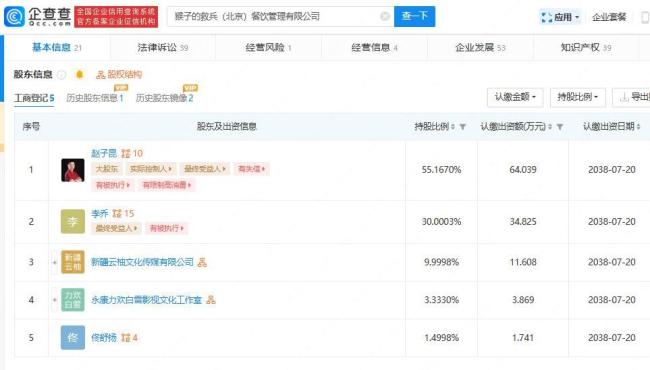
Task: Switch to the 企业发展 tab
Action: coord(480,48)
